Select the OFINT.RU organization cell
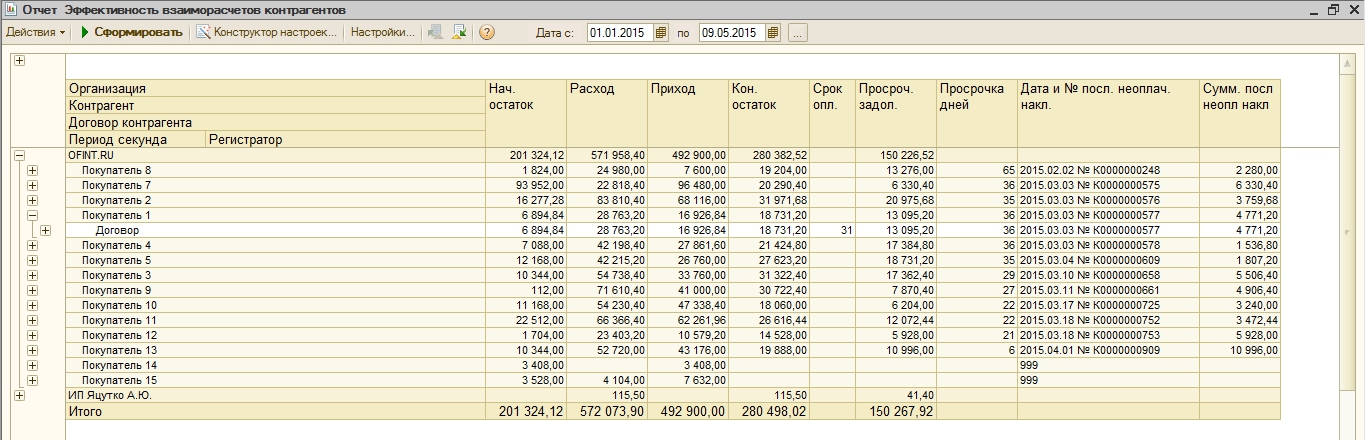 [275, 155]
